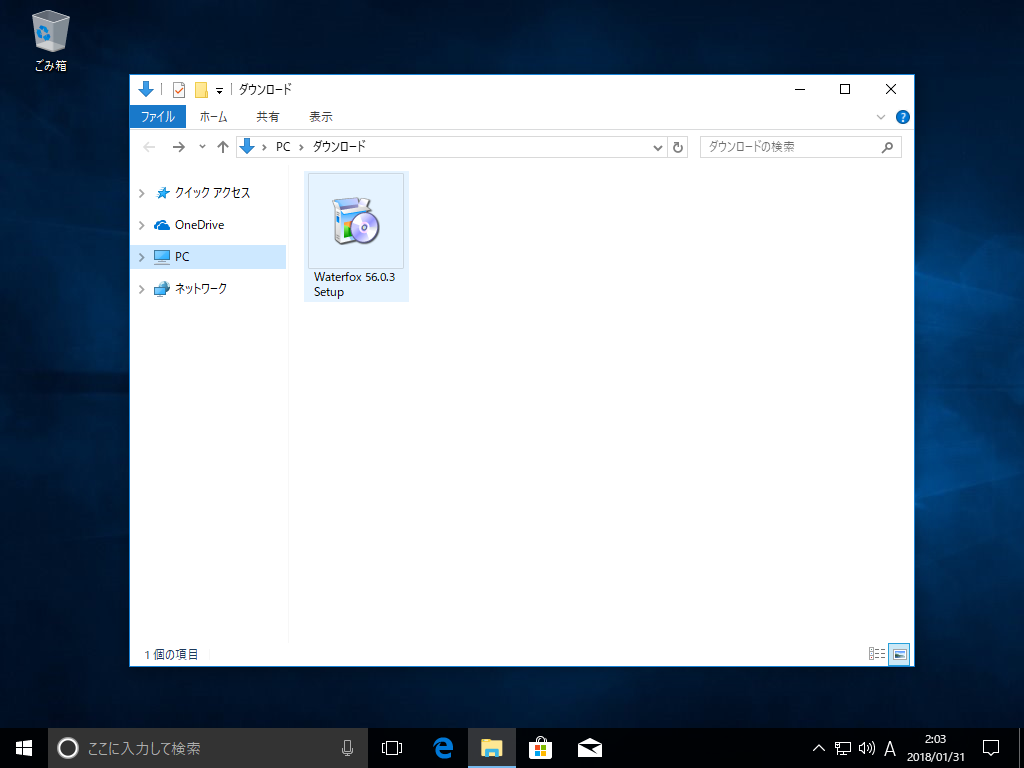Open the Mail app from the taskbar
1024x768 pixels.
(590, 748)
